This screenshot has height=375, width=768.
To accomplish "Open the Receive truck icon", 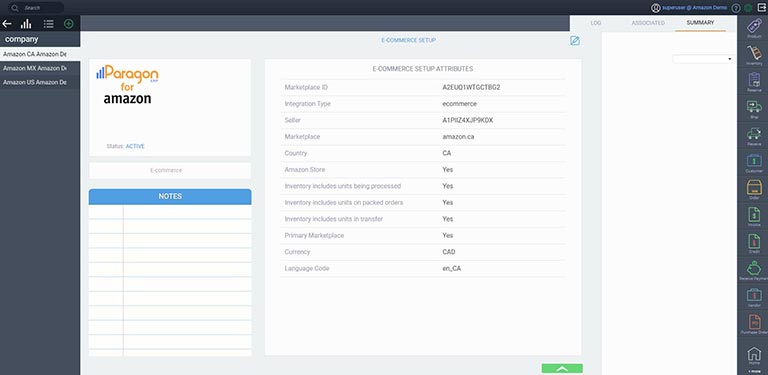I will 754,133.
